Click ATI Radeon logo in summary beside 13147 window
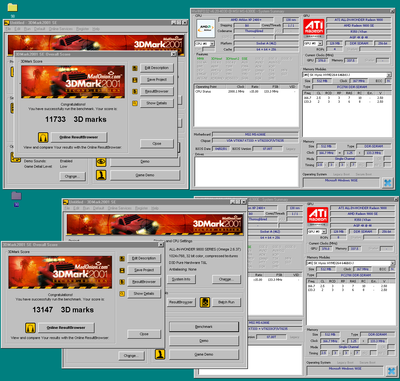 pos(317,215)
